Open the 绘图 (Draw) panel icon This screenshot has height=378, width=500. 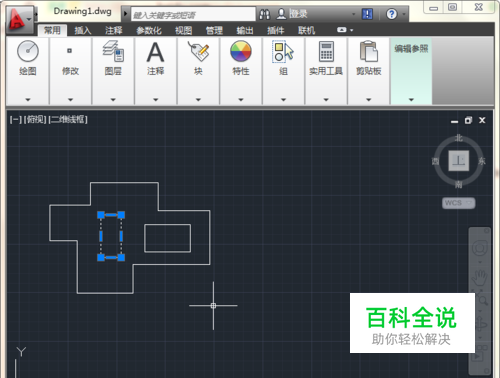click(28, 51)
